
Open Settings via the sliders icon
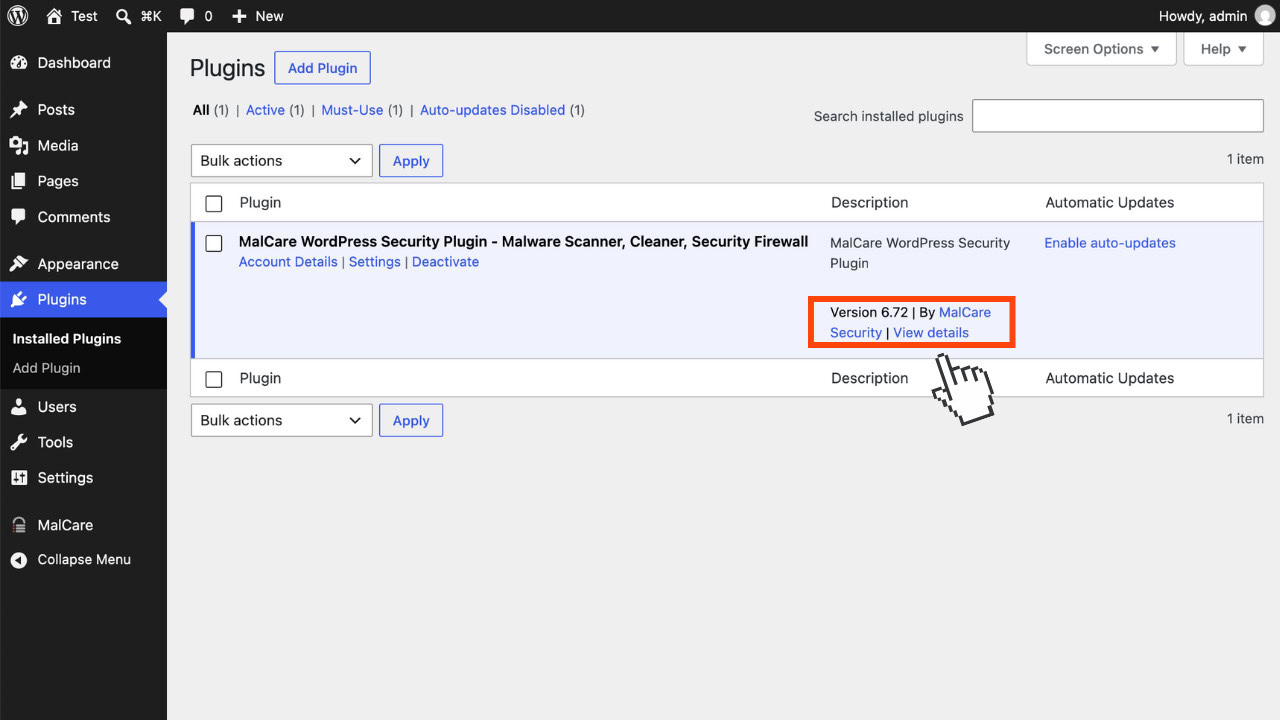coord(19,478)
